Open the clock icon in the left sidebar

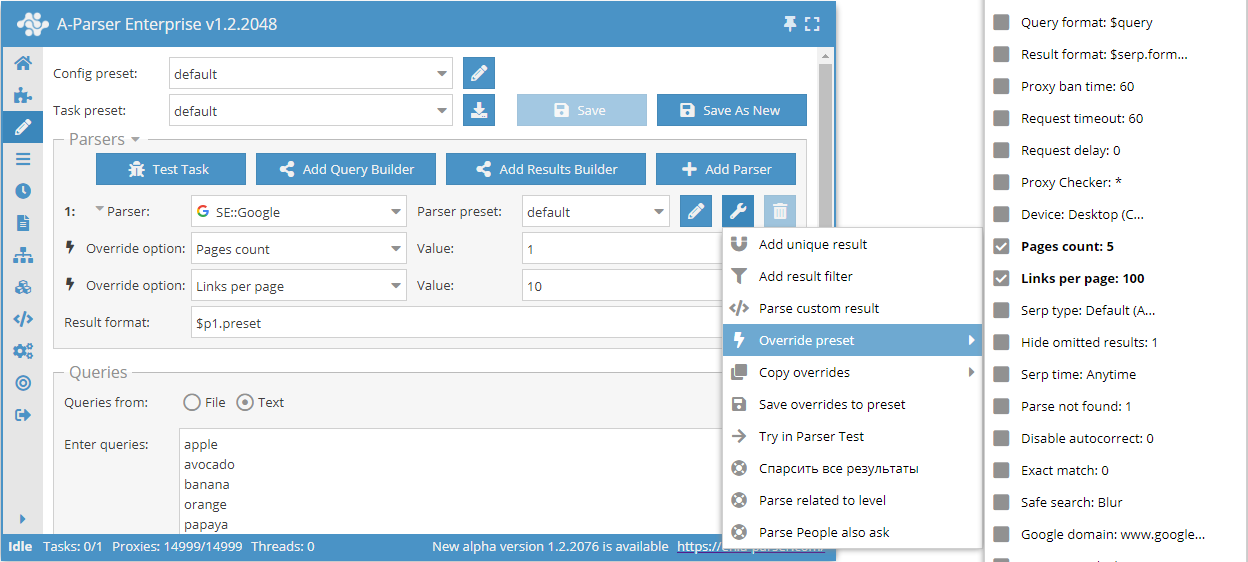(x=22, y=191)
